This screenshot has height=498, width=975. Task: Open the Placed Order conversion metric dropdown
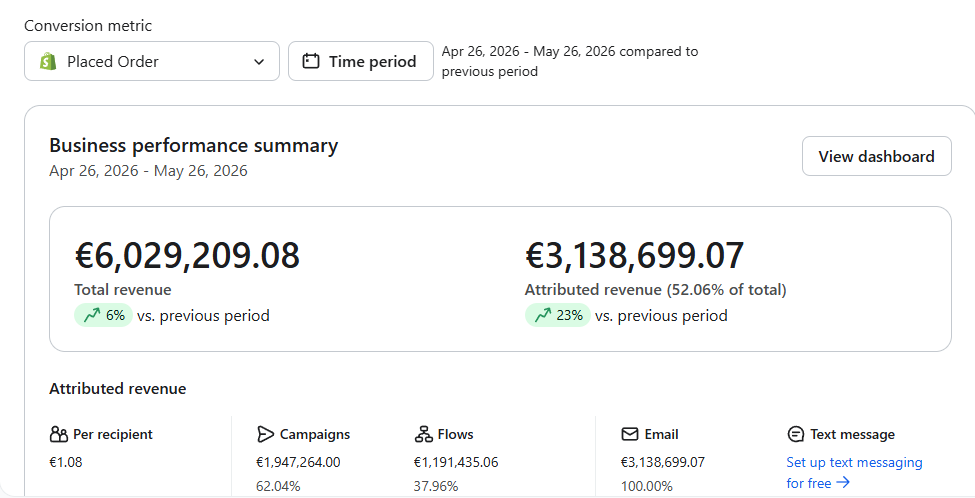click(152, 61)
